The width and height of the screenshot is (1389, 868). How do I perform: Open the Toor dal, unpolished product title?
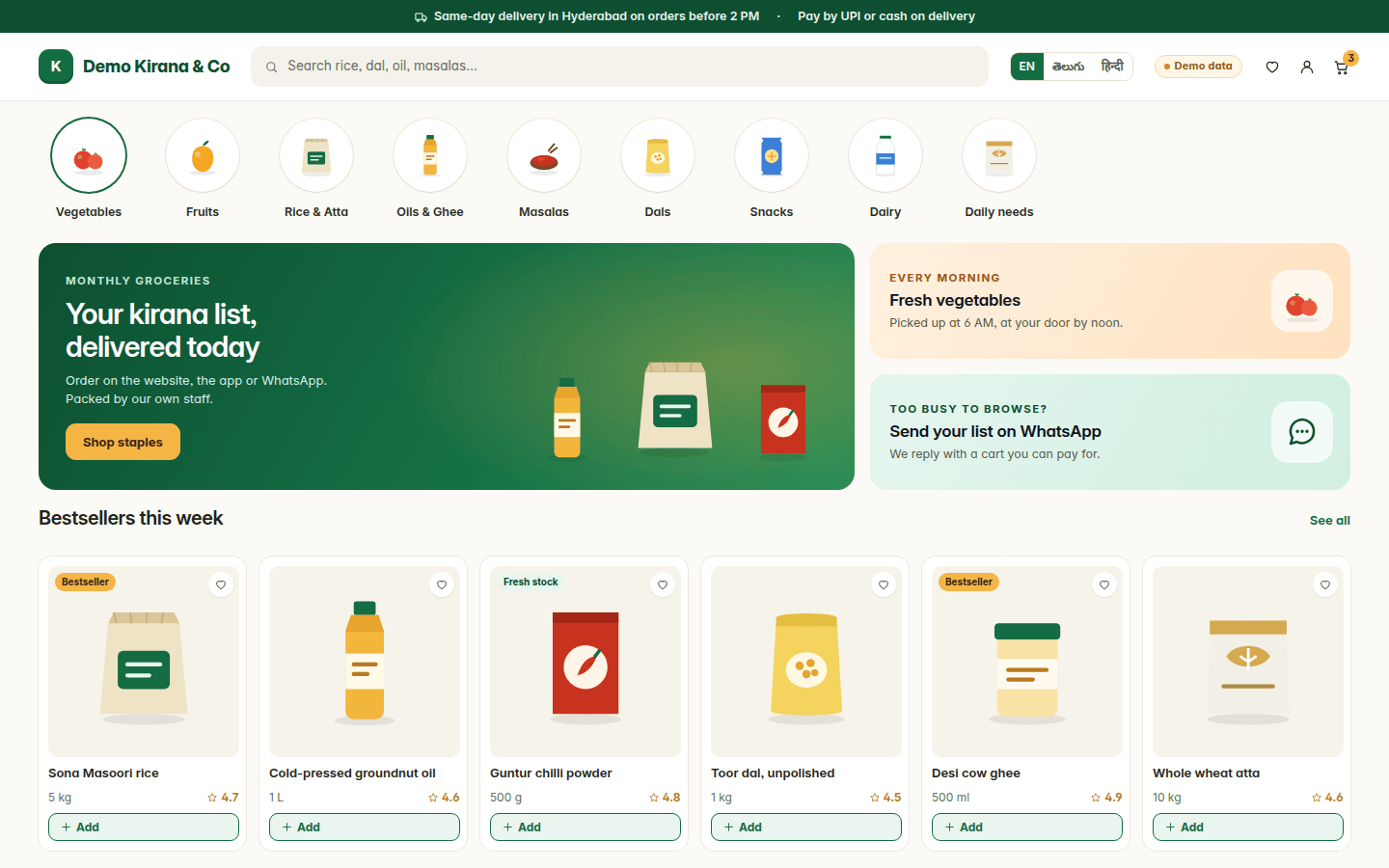point(773,773)
